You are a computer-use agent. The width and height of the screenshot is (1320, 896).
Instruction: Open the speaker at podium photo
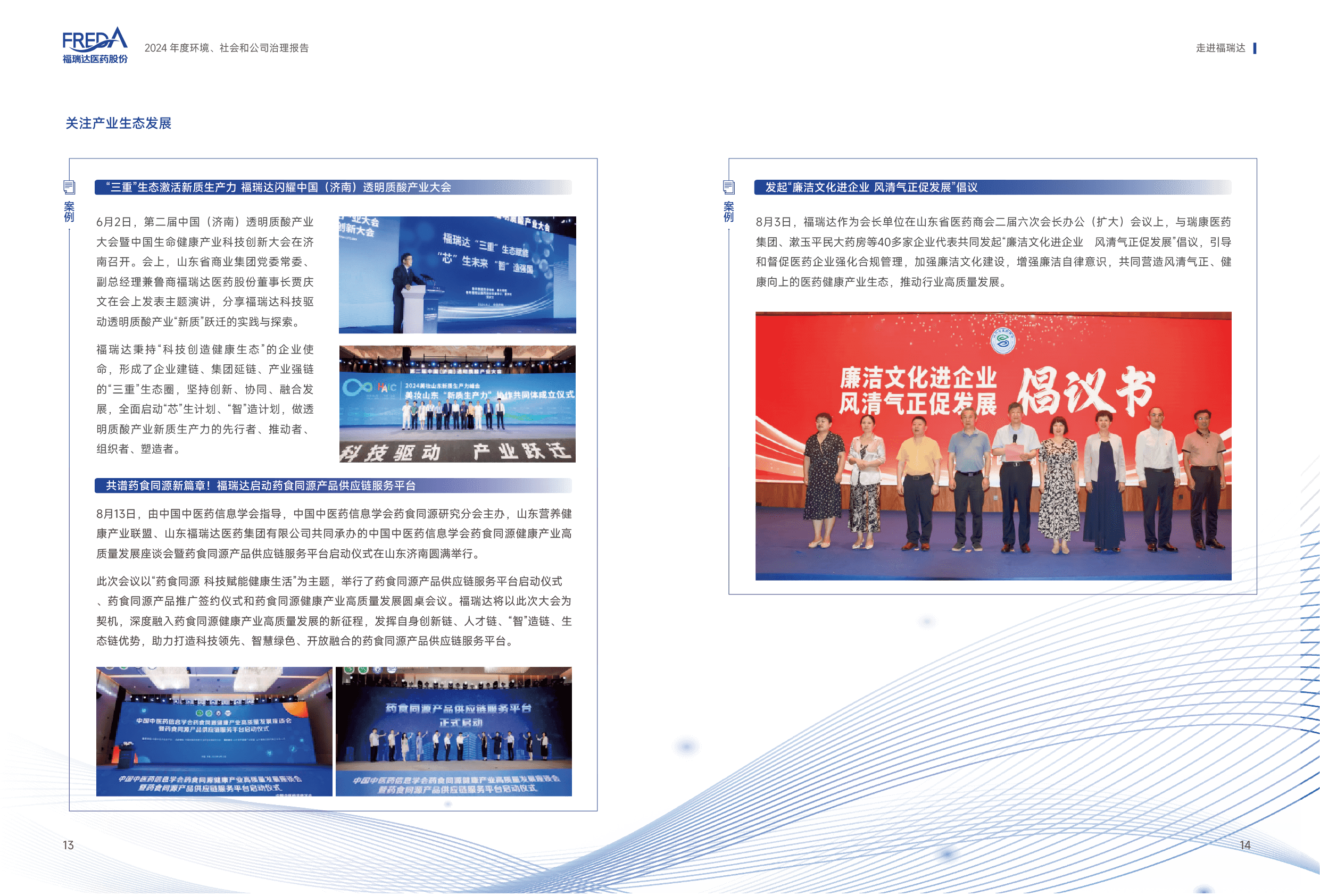tap(457, 274)
